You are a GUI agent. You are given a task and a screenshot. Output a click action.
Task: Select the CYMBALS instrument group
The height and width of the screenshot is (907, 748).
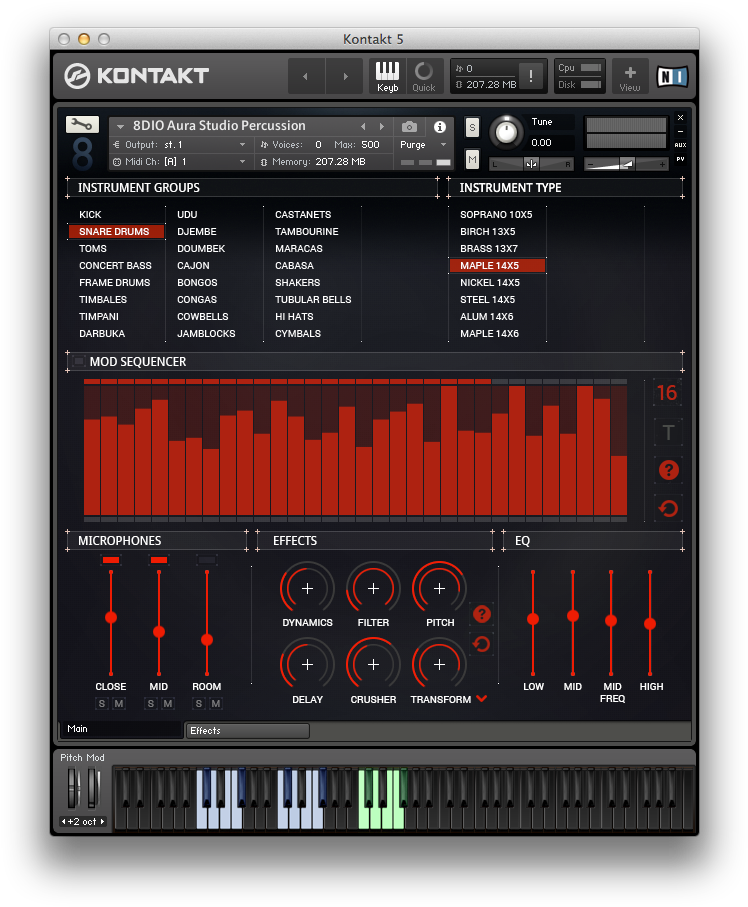point(298,334)
